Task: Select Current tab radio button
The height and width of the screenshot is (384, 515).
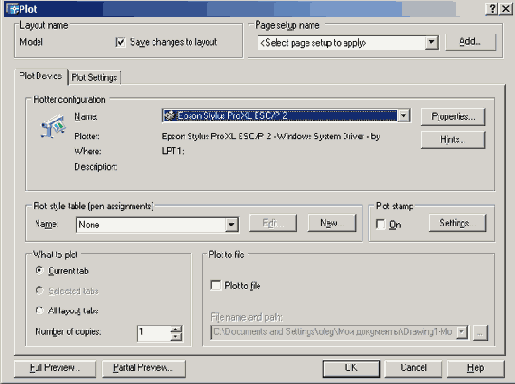Action: click(x=39, y=270)
